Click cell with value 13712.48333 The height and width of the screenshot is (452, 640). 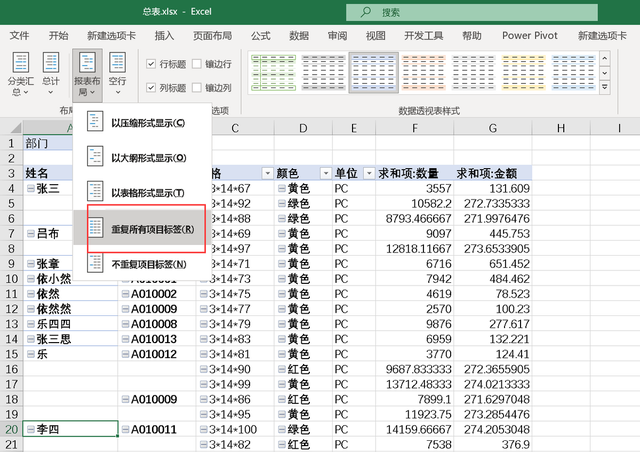[415, 384]
